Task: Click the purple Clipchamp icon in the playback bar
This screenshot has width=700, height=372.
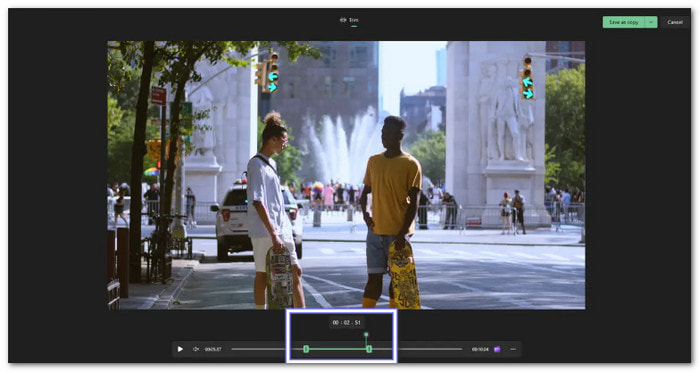Action: 497,349
